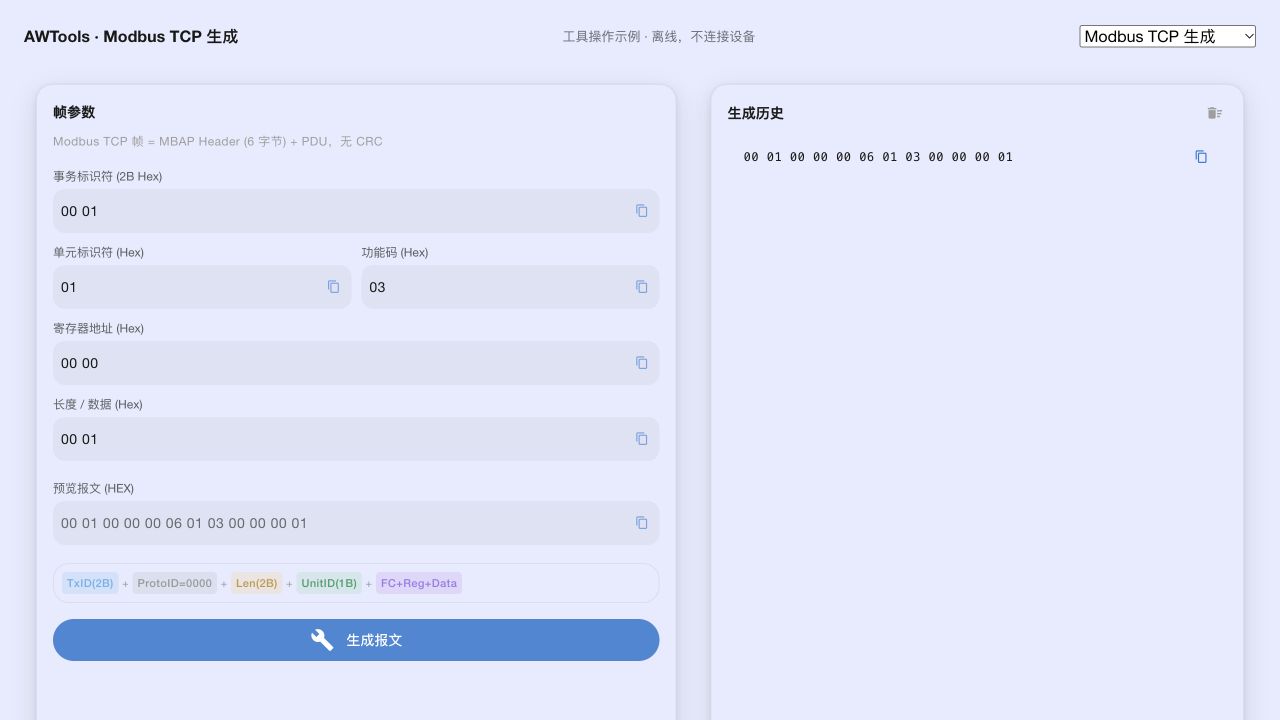Click the ProtoID=0000 tag
The image size is (1280, 720).
click(x=175, y=583)
